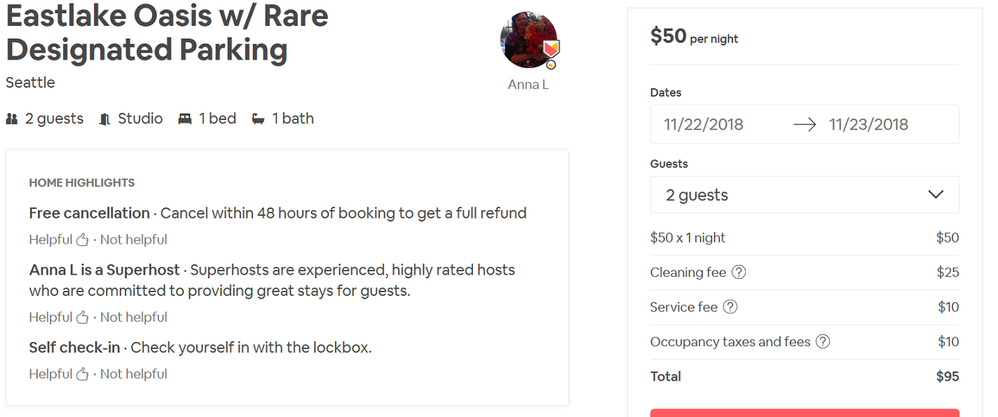Click the red booking button below Total
The height and width of the screenshot is (417, 998).
tap(804, 412)
